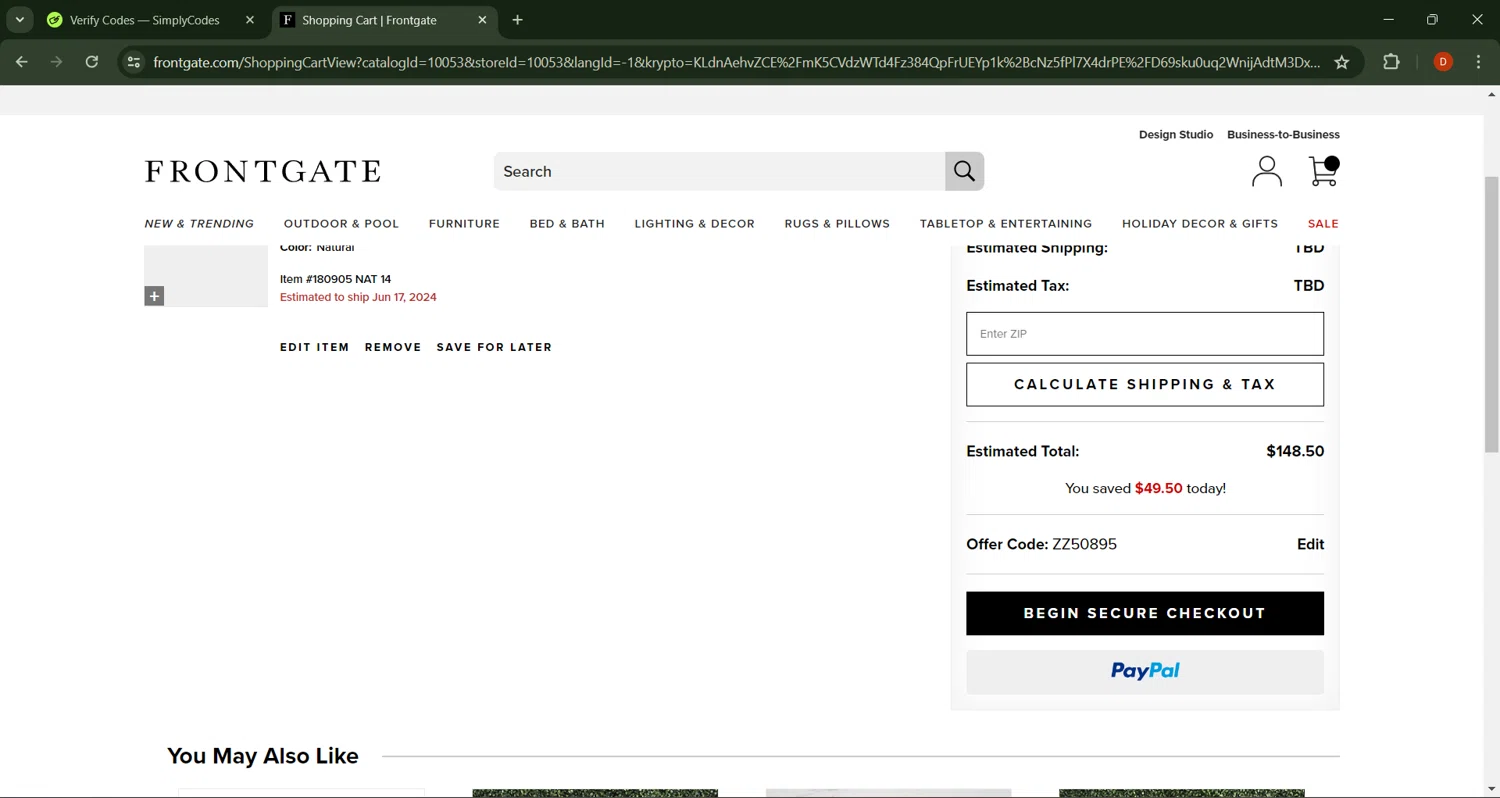This screenshot has height=798, width=1500.
Task: Open the Chrome three-dot menu
Action: click(1479, 62)
